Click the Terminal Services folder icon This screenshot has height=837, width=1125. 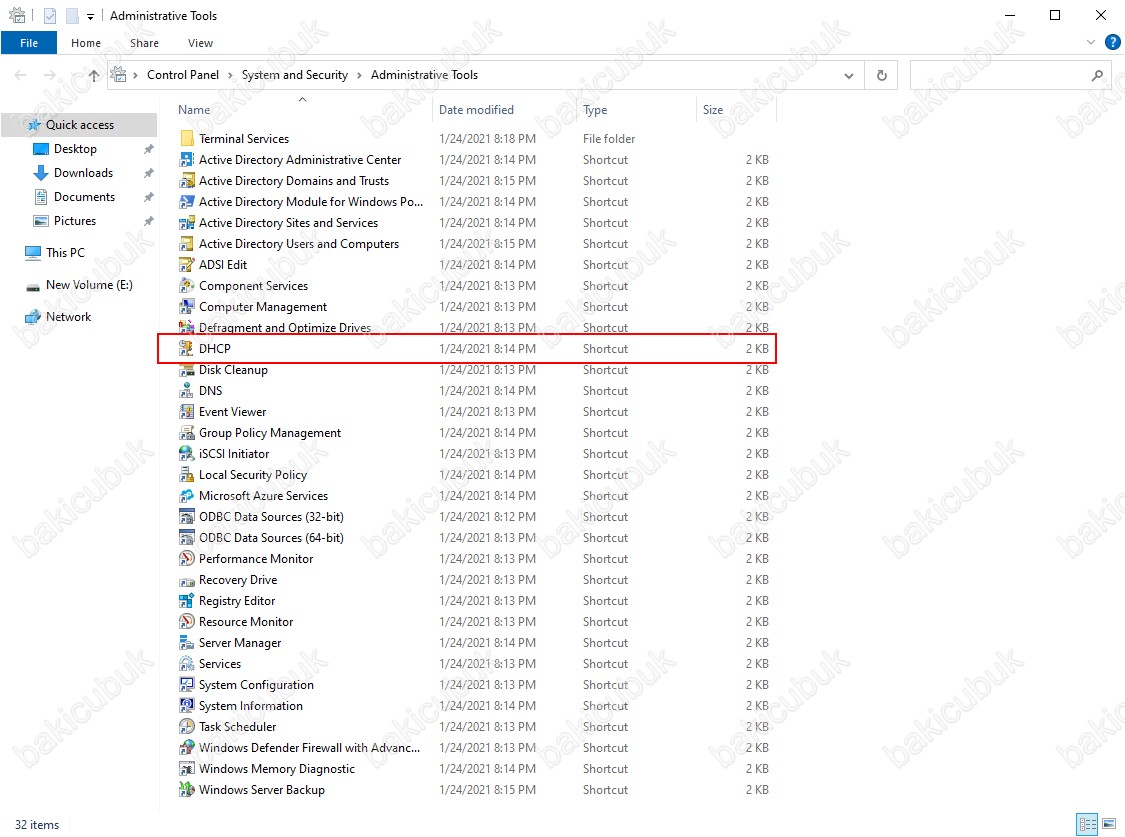click(x=187, y=138)
